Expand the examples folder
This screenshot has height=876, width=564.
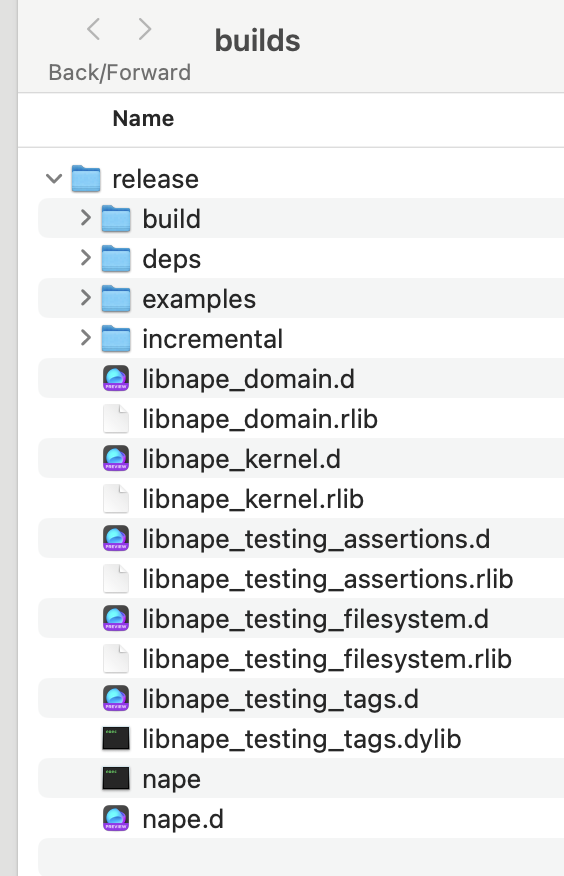tap(85, 298)
